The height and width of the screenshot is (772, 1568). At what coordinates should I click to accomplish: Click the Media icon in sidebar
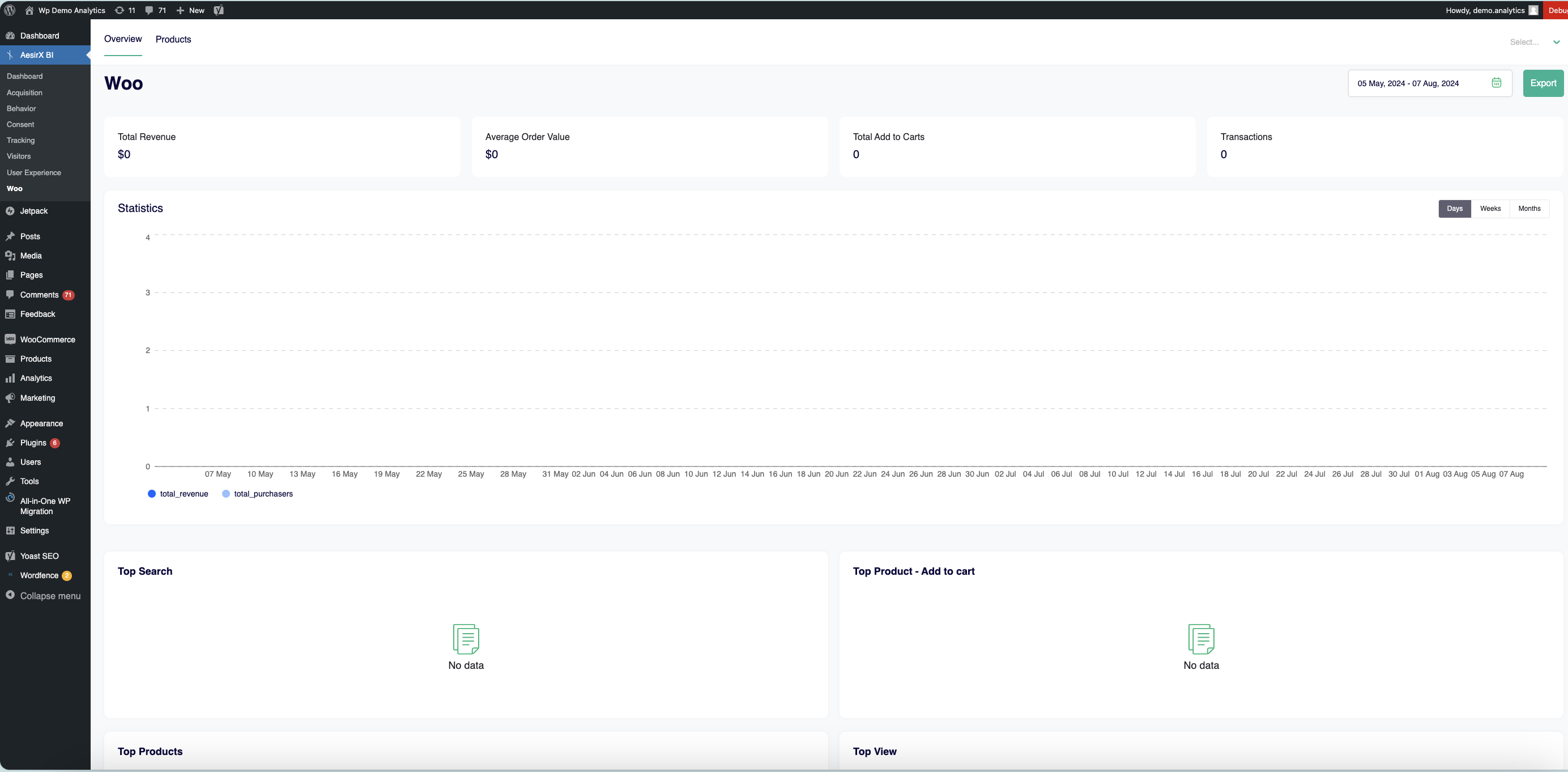coord(10,256)
